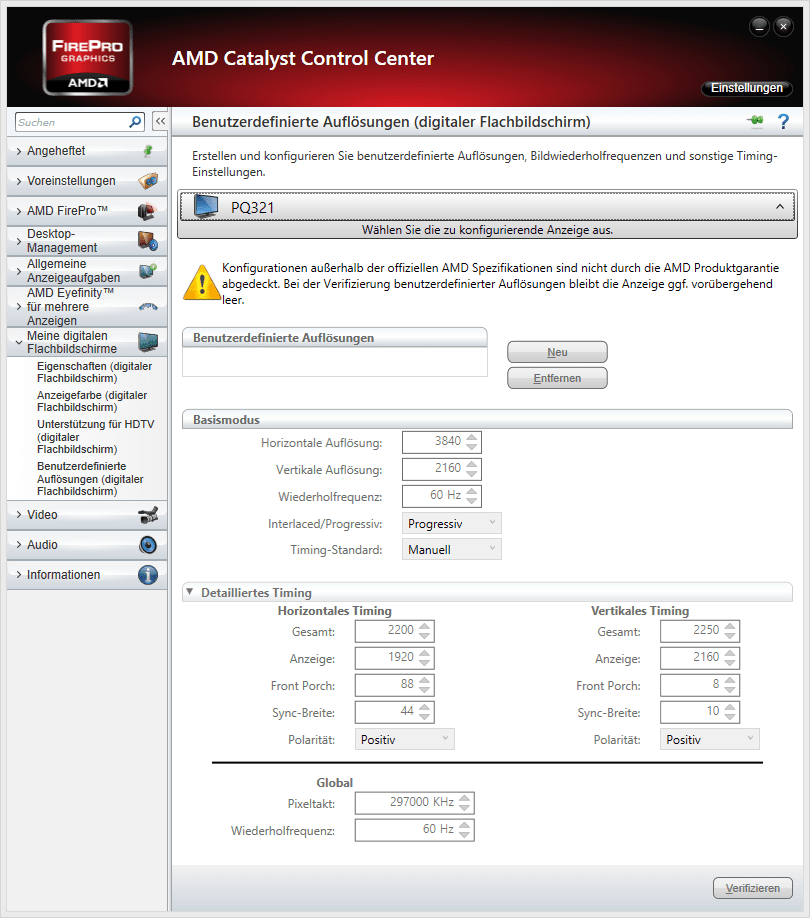The height and width of the screenshot is (918, 810).
Task: Collapse the sidebar with the double-chevron button
Action: click(x=160, y=121)
